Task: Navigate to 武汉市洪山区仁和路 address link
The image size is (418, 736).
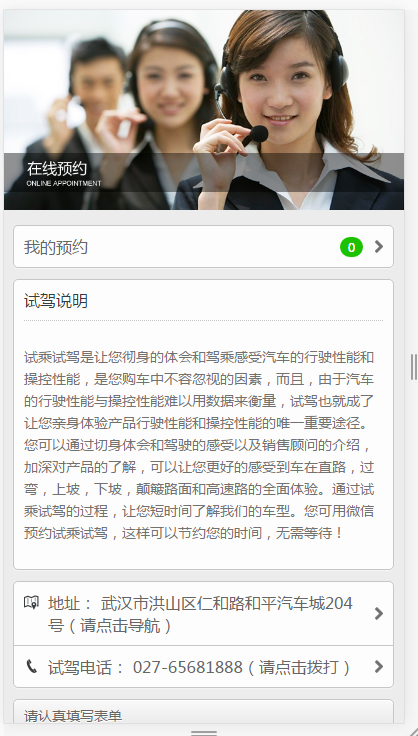Action: click(203, 613)
